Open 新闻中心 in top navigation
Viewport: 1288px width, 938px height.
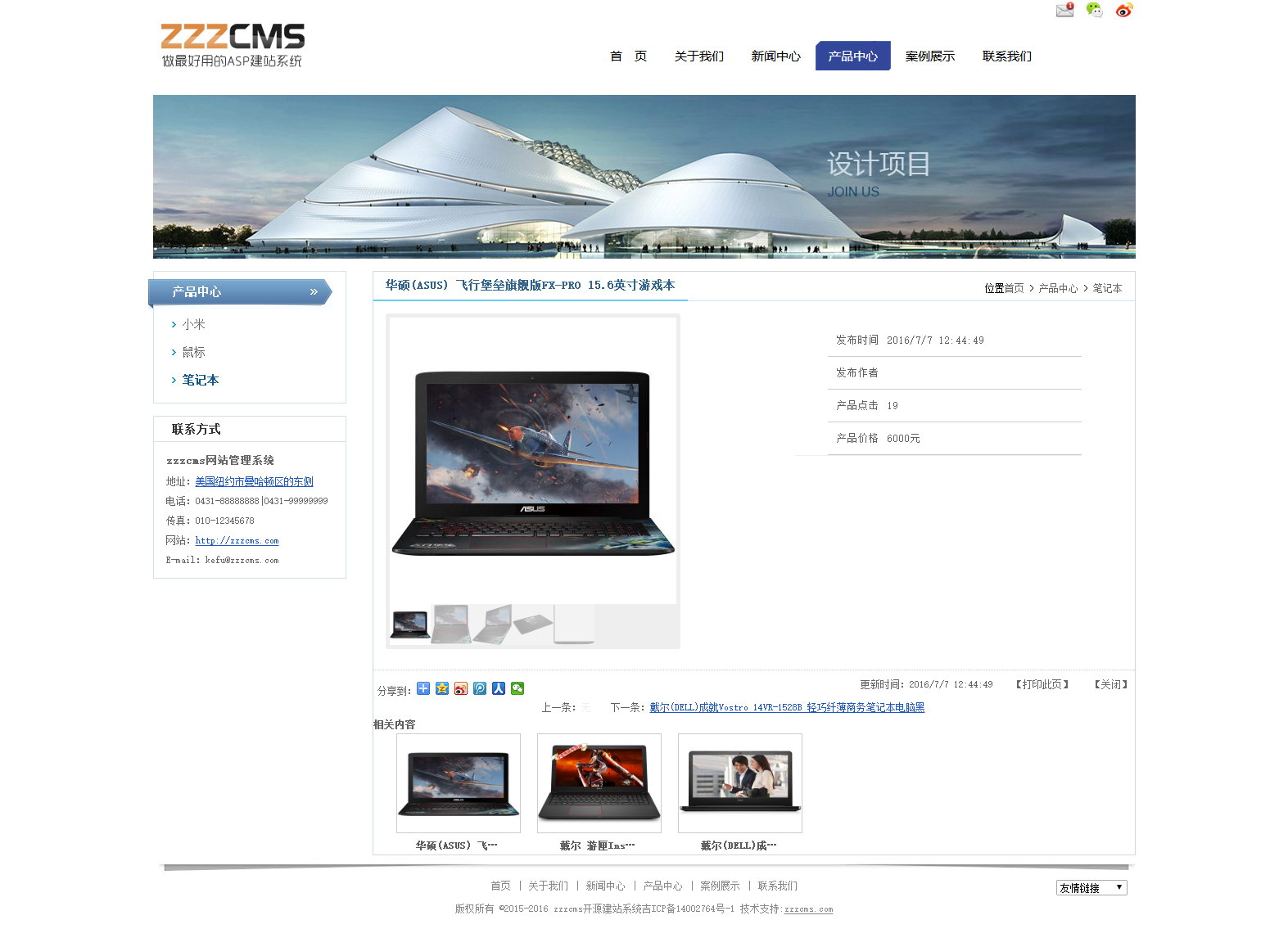tap(776, 56)
